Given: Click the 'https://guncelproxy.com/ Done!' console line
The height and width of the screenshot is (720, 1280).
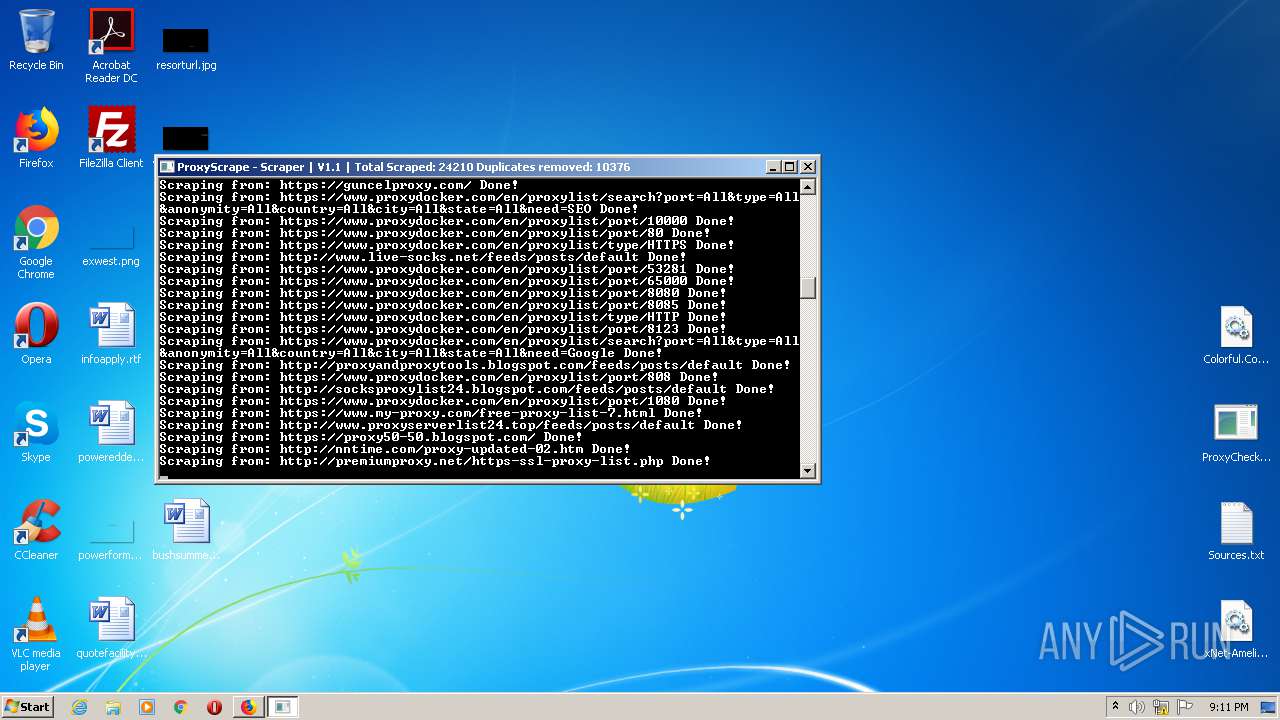Looking at the screenshot, I should (339, 185).
